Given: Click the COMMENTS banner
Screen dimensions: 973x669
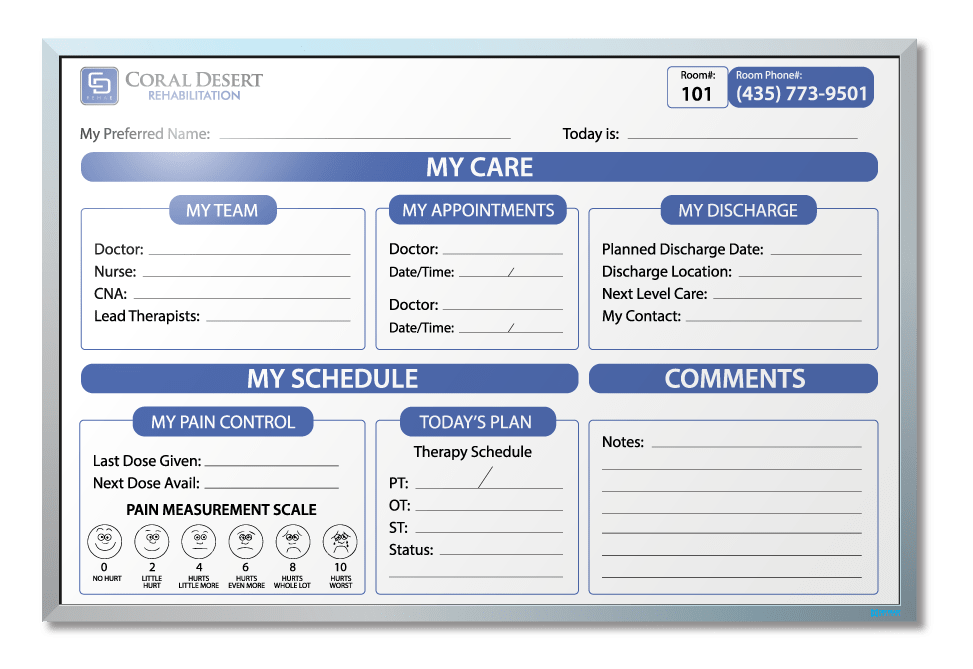Looking at the screenshot, I should pyautogui.click(x=733, y=379).
